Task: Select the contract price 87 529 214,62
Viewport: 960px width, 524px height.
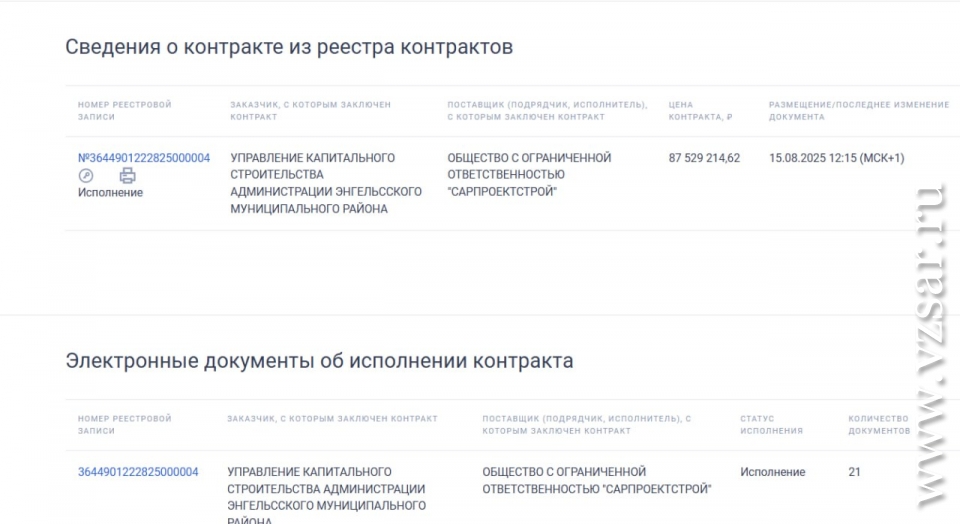Action: (x=704, y=158)
